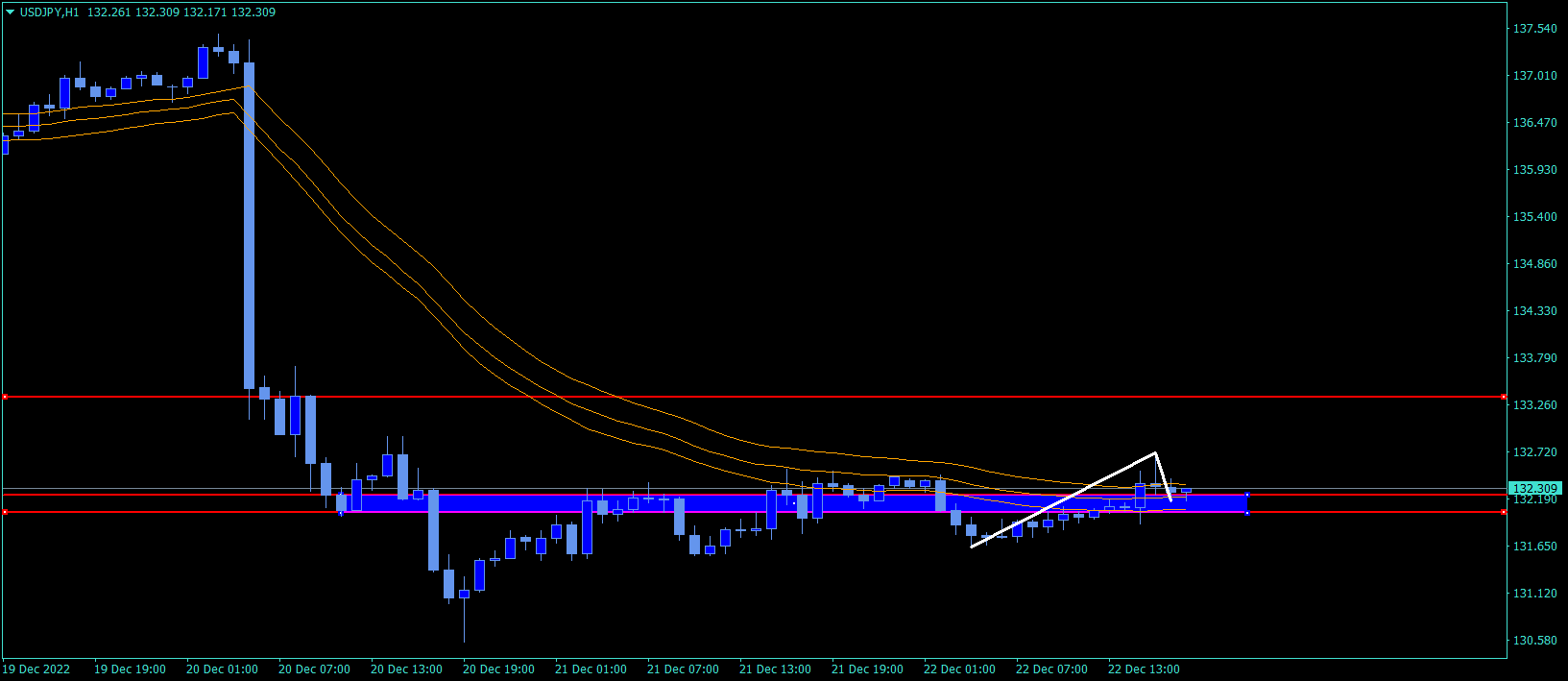Click the 135.400 price axis label

pos(1534,217)
